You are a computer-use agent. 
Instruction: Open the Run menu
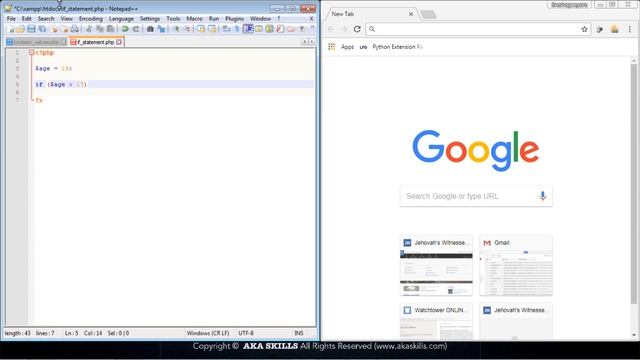pos(214,19)
